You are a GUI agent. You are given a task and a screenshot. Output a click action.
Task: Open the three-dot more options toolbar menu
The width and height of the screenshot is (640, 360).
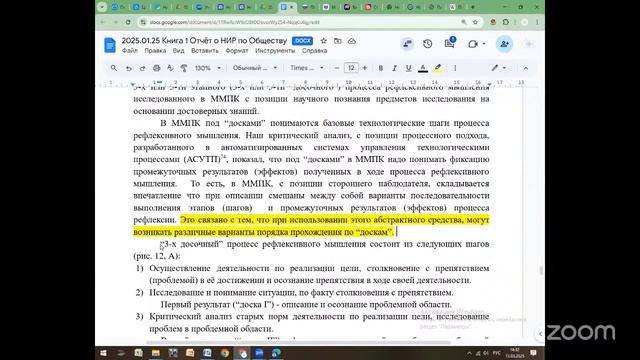tap(455, 68)
